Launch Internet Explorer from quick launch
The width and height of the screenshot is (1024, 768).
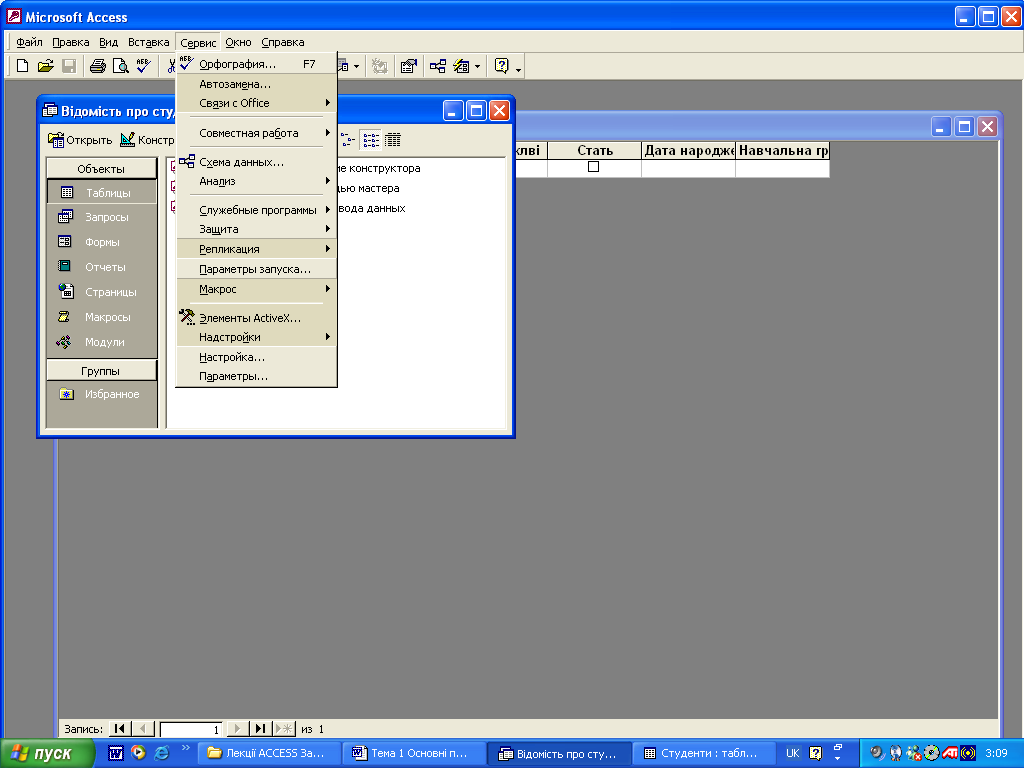point(161,753)
